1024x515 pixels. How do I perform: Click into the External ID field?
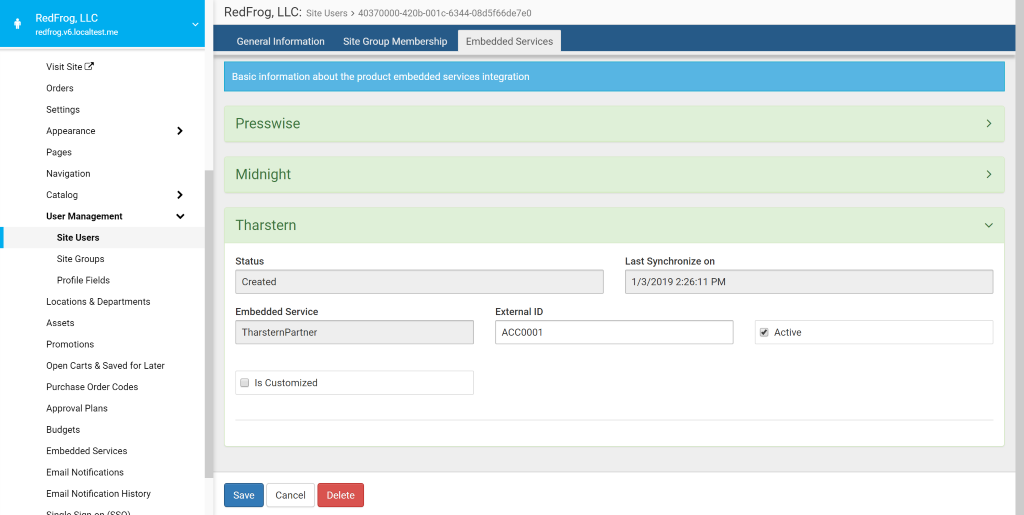point(614,332)
